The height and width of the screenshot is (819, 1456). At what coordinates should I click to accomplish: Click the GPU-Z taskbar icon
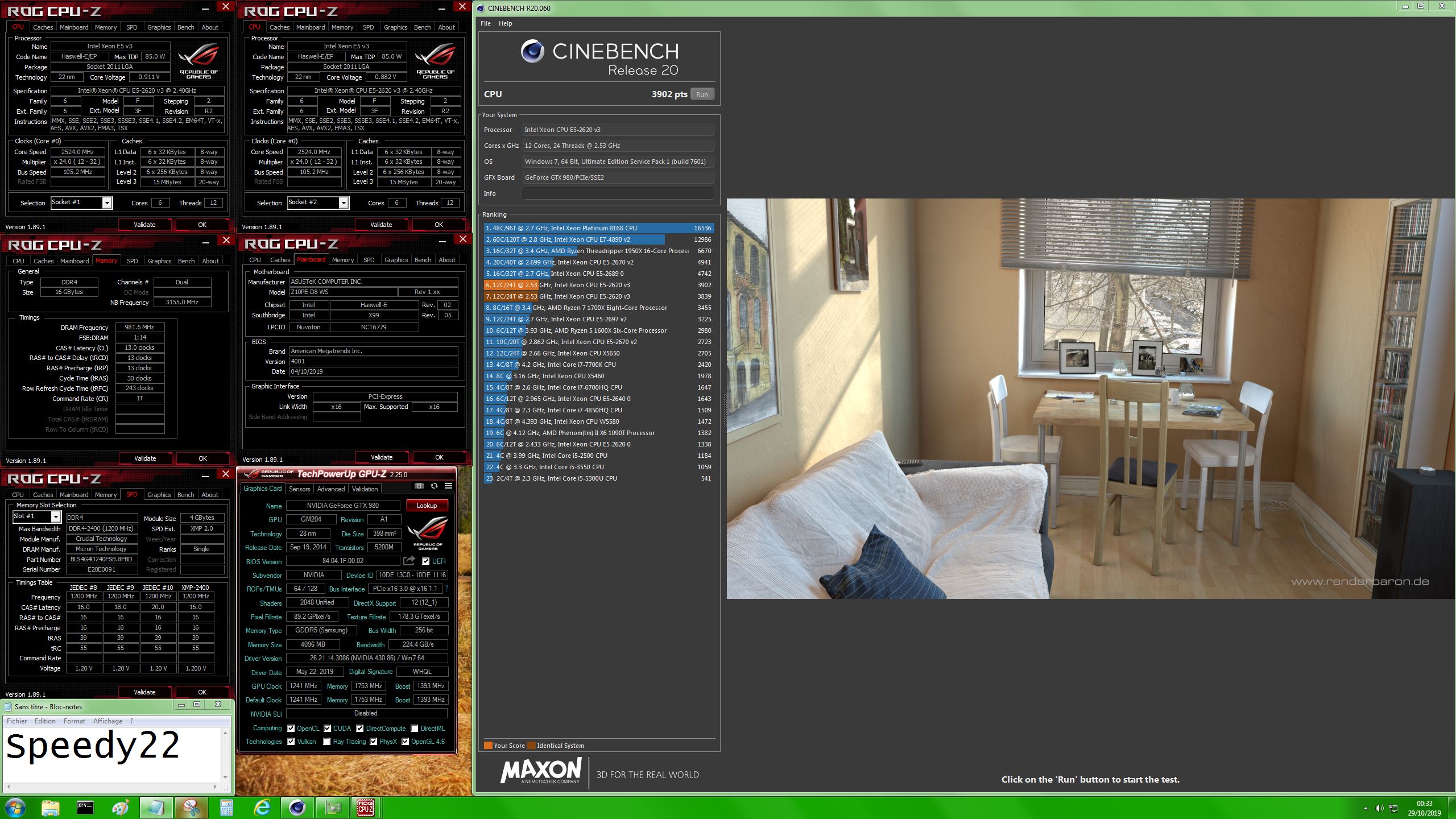[333, 808]
